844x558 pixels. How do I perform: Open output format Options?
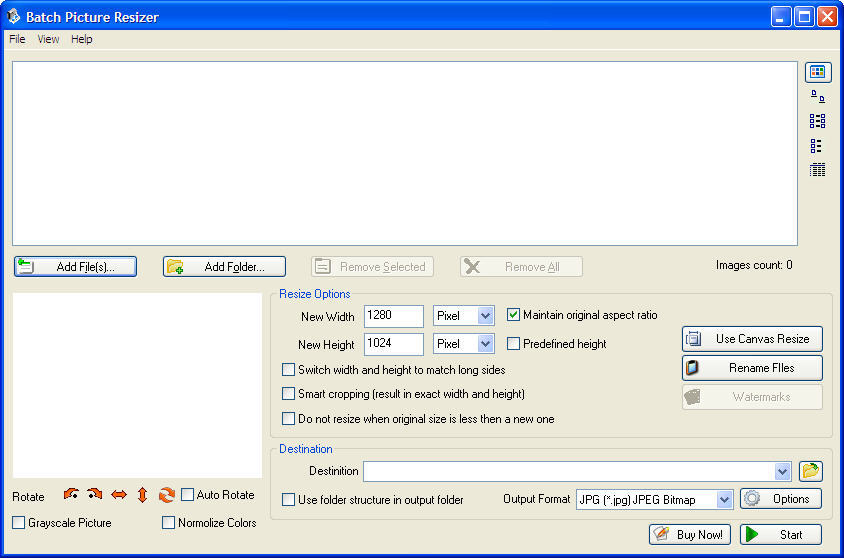point(781,499)
